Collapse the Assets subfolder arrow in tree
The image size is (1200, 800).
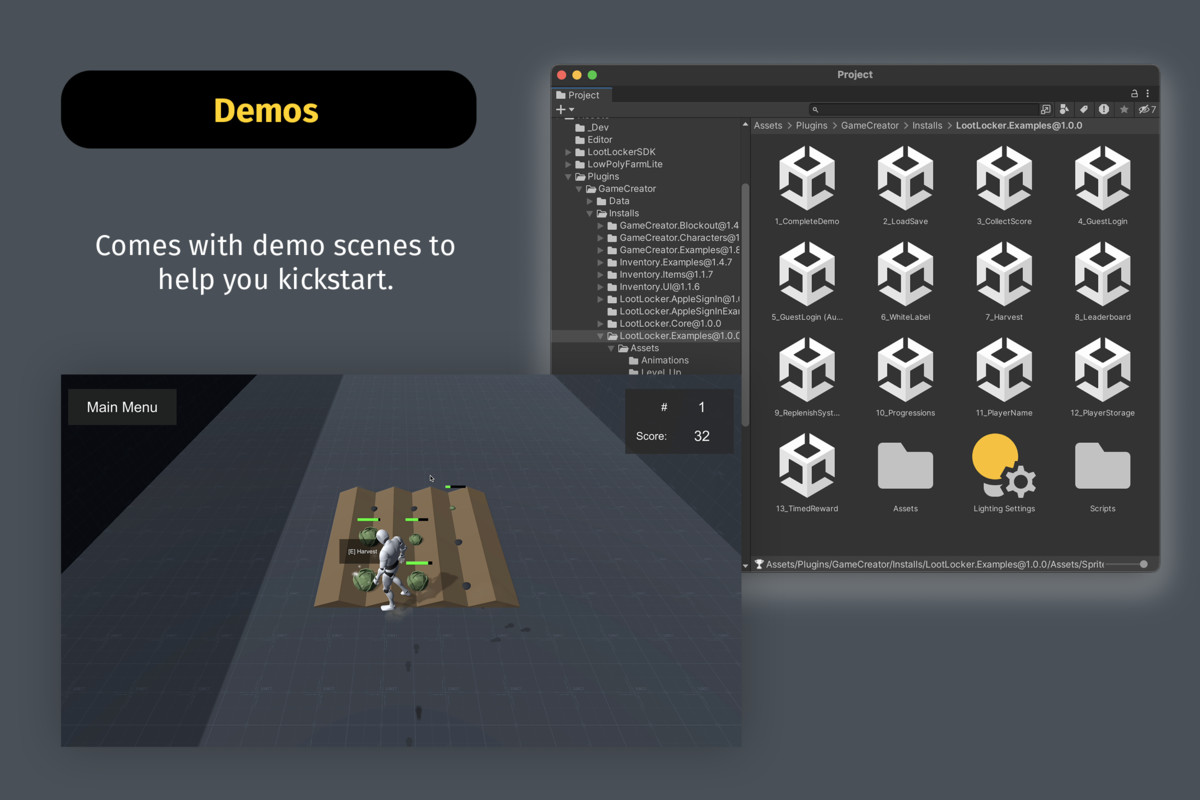click(x=611, y=348)
